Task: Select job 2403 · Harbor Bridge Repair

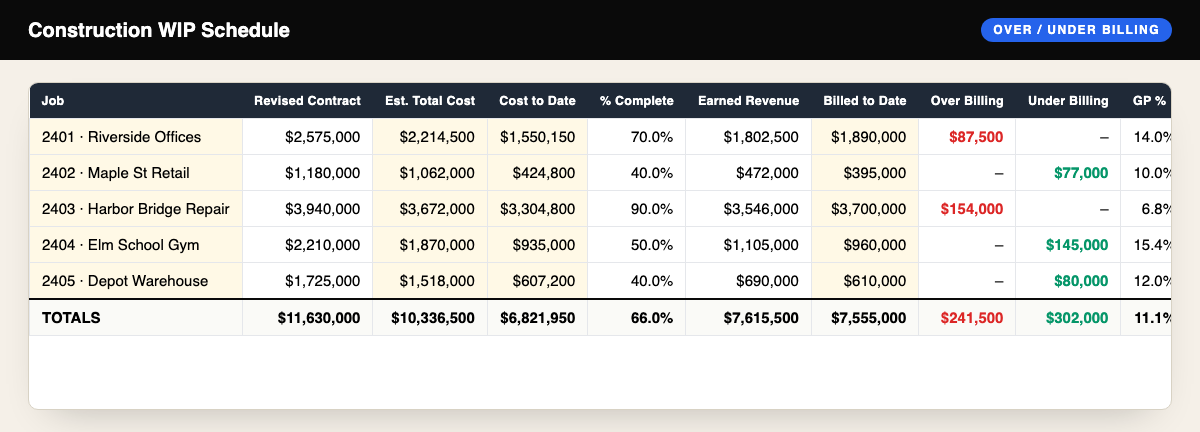Action: tap(136, 209)
